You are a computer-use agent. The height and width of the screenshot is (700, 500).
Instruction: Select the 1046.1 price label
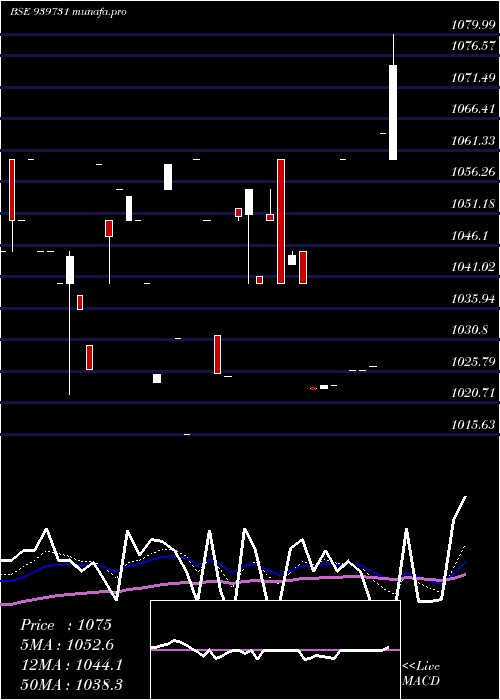point(469,236)
